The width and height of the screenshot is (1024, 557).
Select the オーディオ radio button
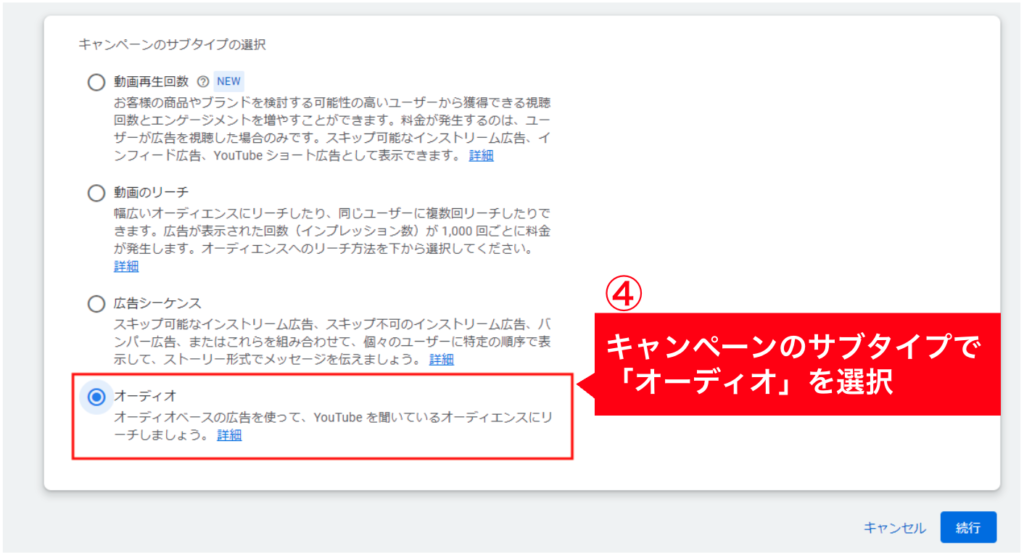click(x=97, y=397)
